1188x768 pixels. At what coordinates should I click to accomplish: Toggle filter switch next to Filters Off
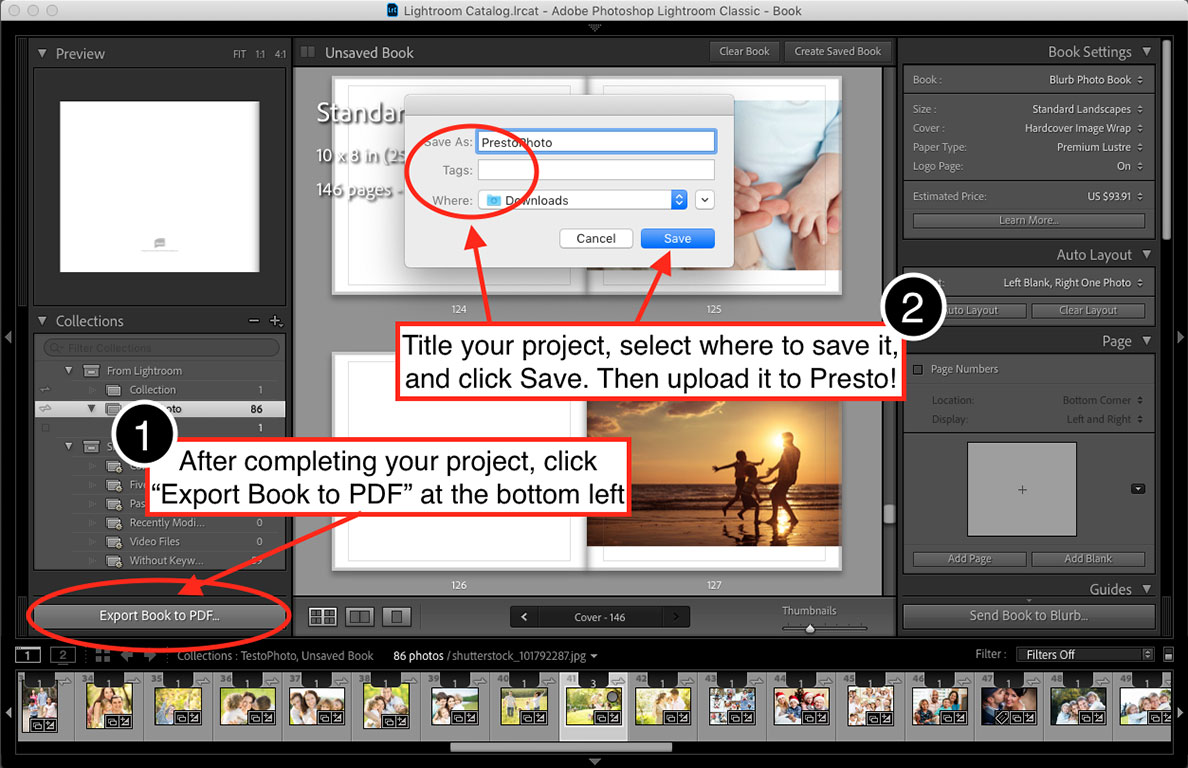point(1168,654)
